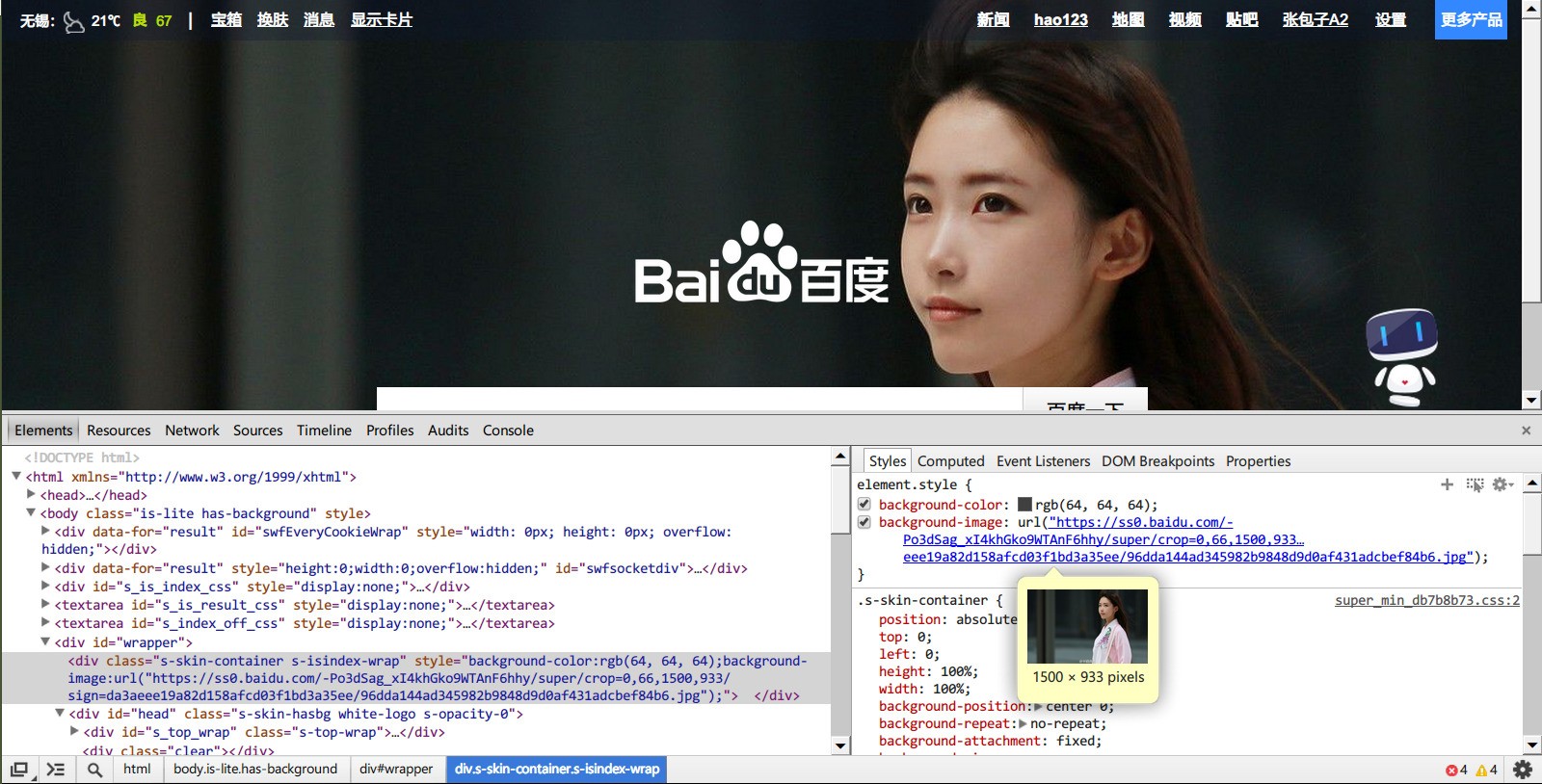
Task: Open DevTools settings gear at bottom right
Action: click(1523, 770)
